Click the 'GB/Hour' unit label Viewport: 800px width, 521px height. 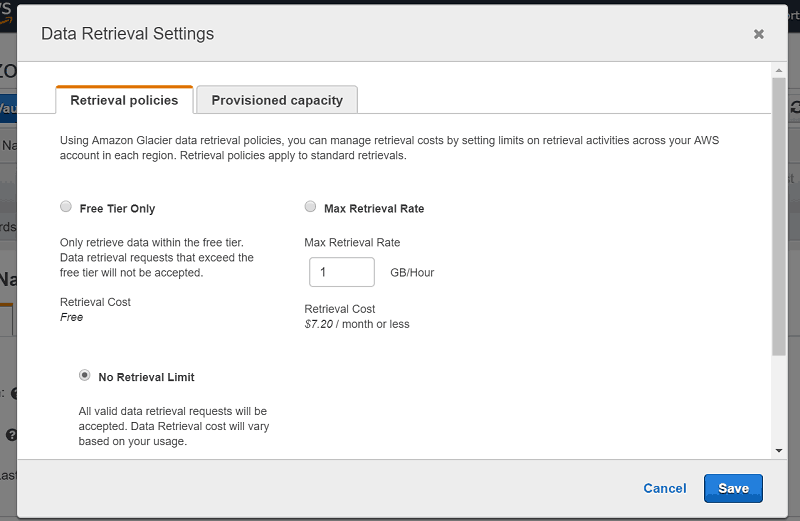click(x=412, y=272)
